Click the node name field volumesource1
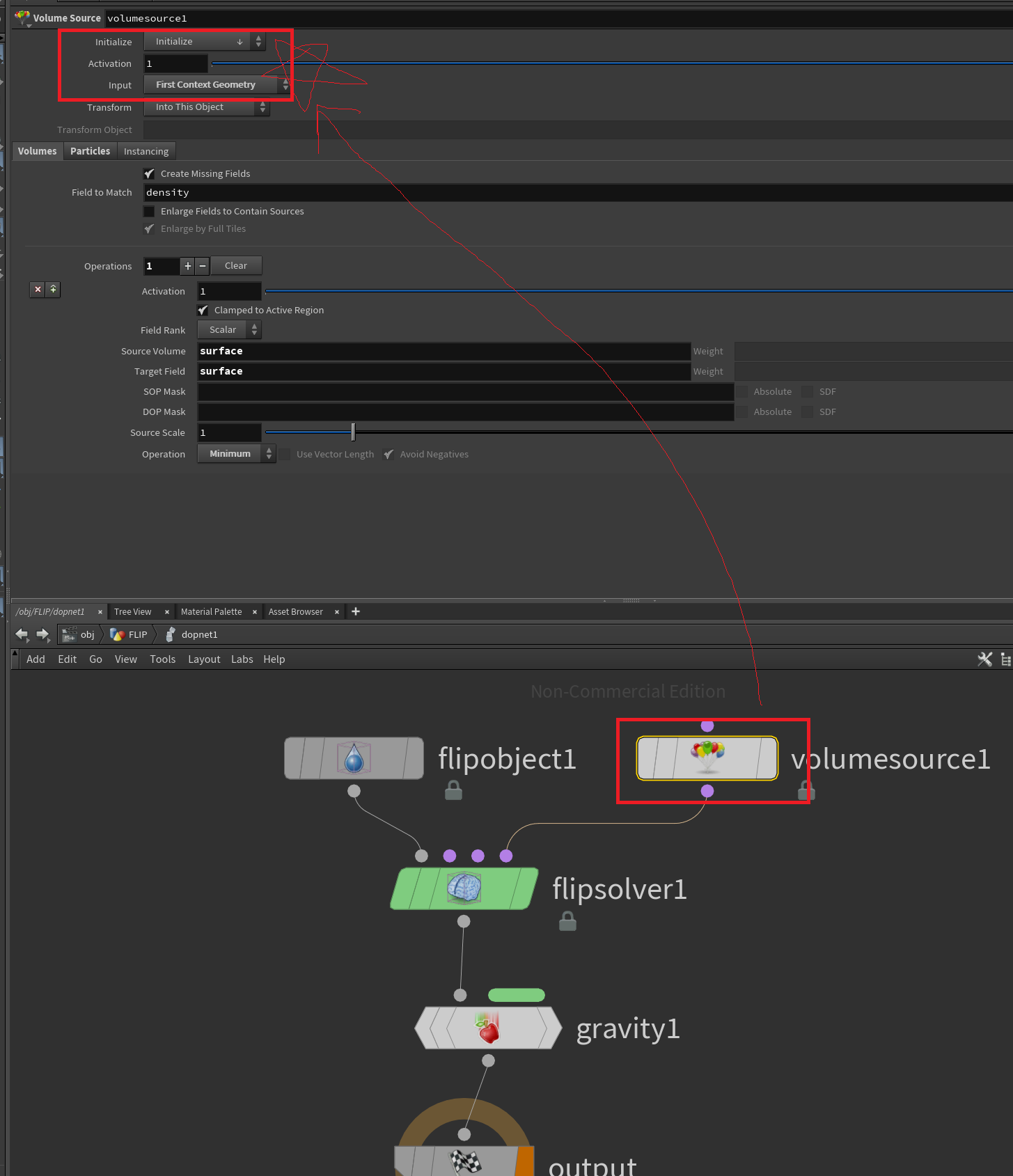Viewport: 1013px width, 1176px height. (x=558, y=18)
